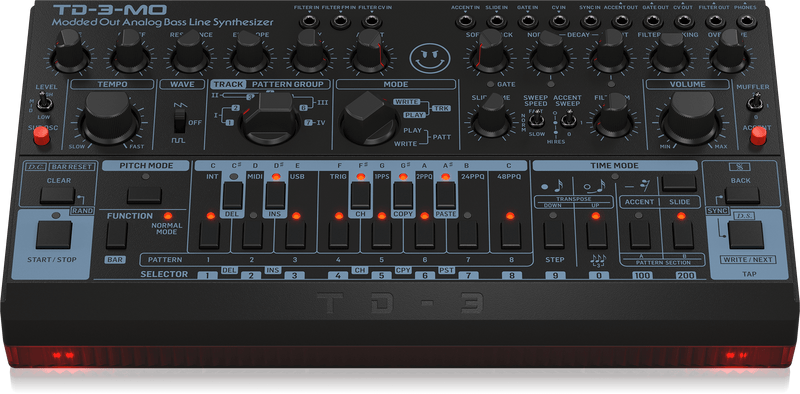Click the TRACK / PATTERN GROUP rotary selector
Viewport: 800px width, 394px height.
270,117
